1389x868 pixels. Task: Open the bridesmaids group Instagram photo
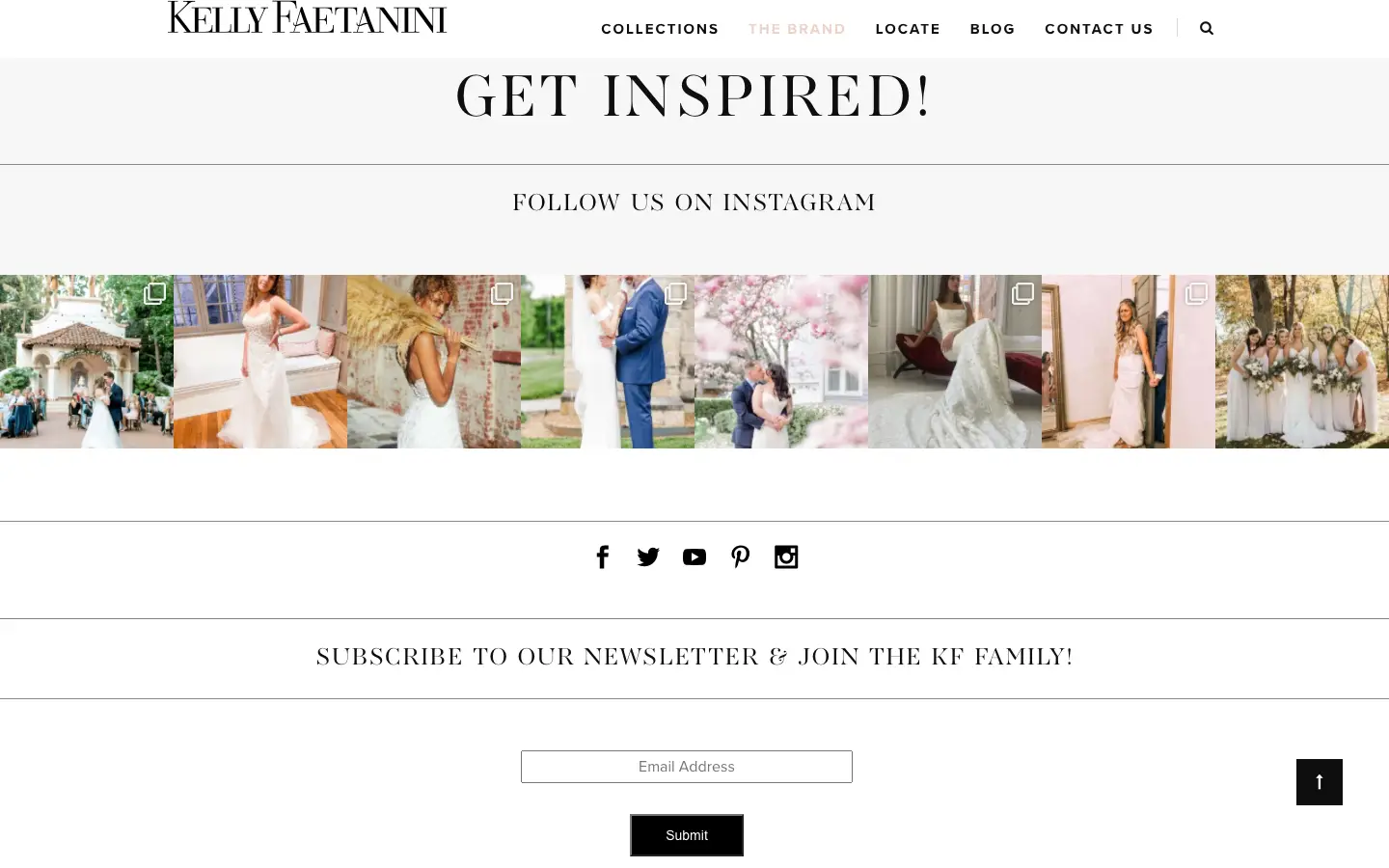point(1302,362)
